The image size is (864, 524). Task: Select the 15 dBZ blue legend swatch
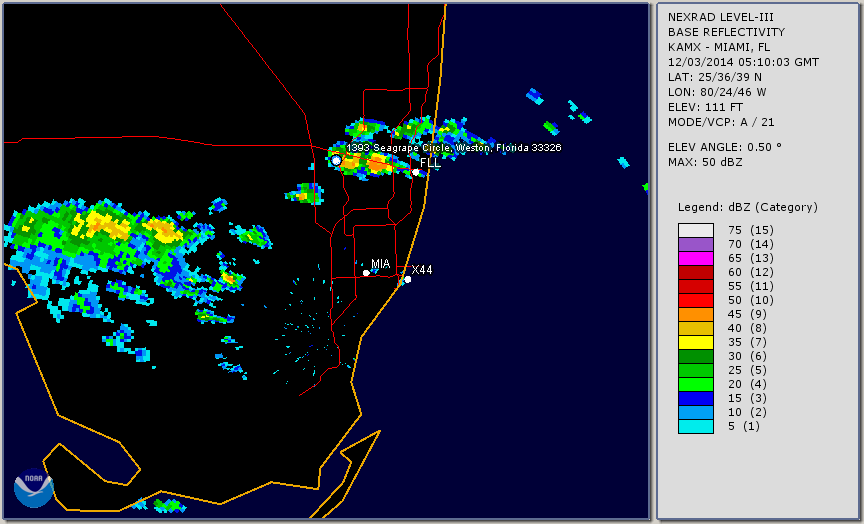(x=696, y=399)
